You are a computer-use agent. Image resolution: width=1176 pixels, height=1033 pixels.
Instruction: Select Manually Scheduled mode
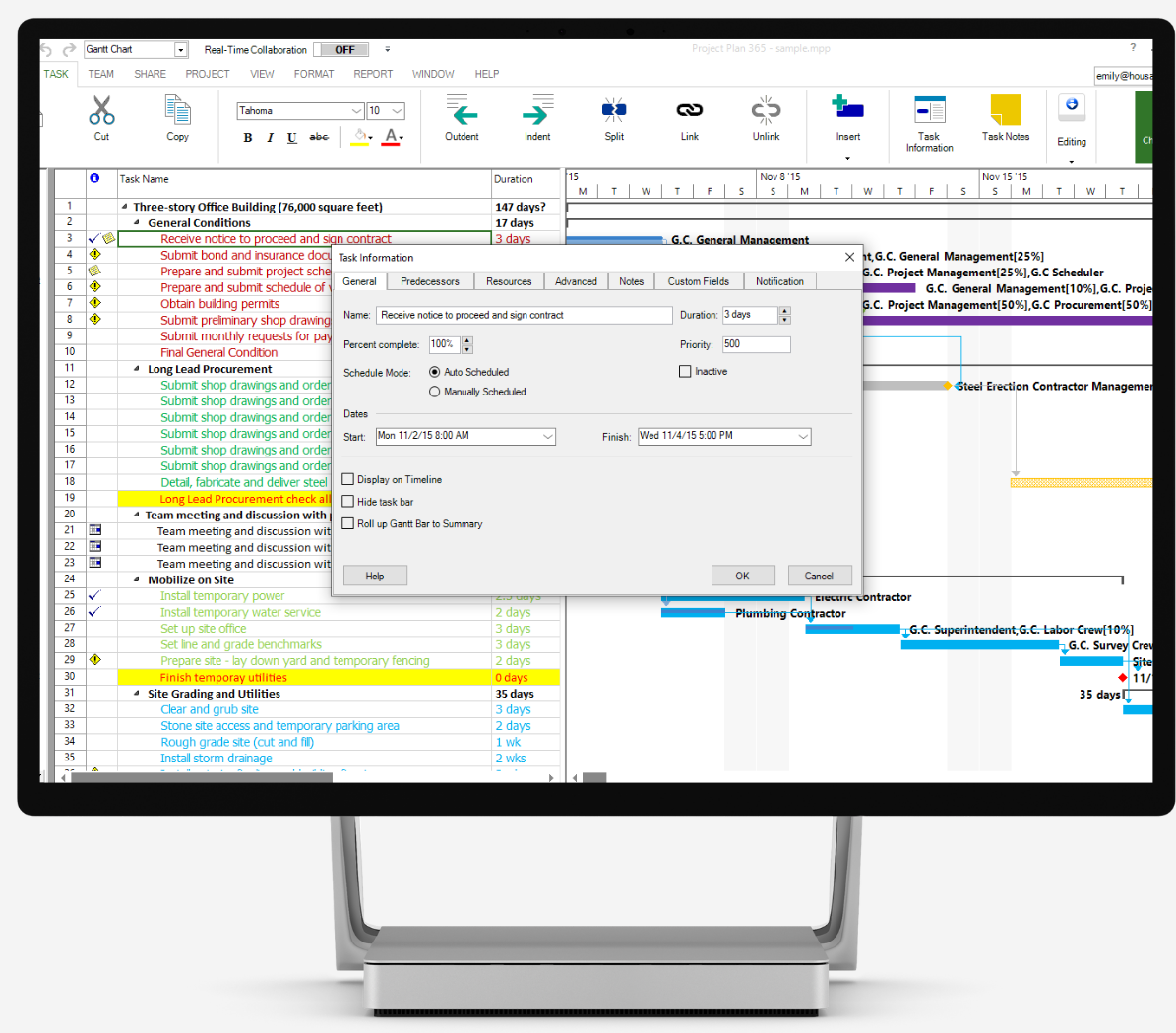pyautogui.click(x=434, y=391)
